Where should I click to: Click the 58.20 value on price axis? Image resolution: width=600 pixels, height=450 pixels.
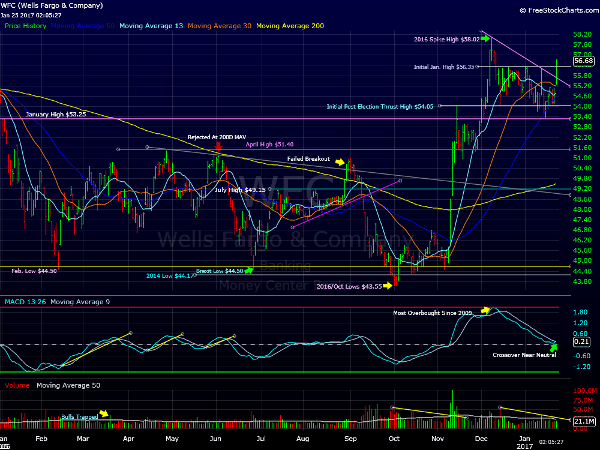pos(583,34)
